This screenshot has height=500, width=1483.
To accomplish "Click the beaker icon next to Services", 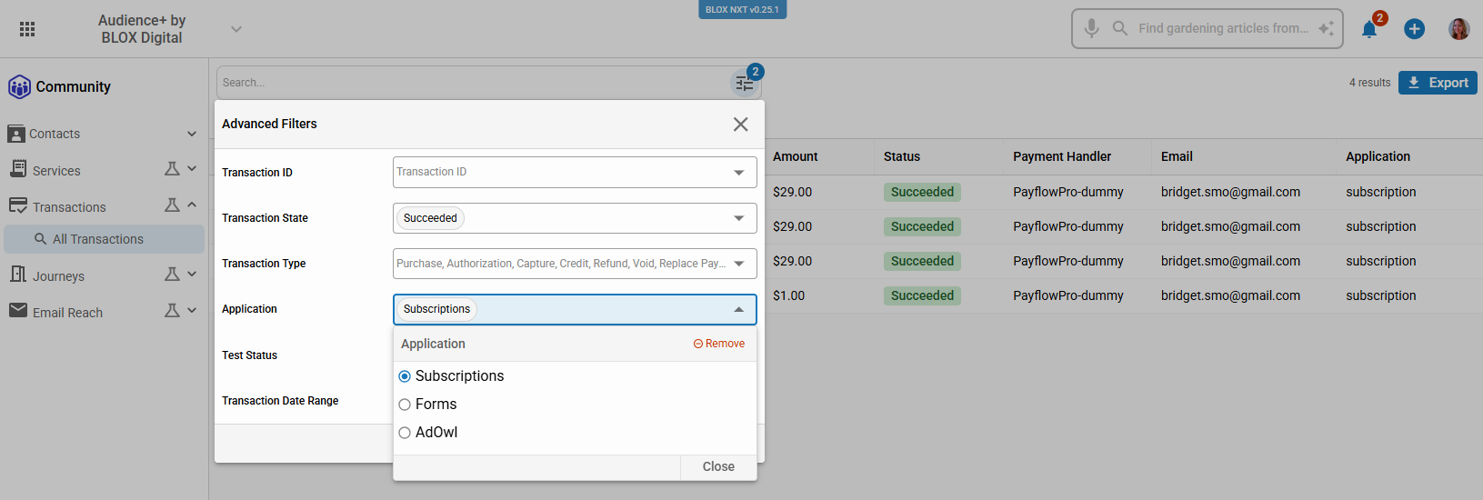I will (172, 170).
